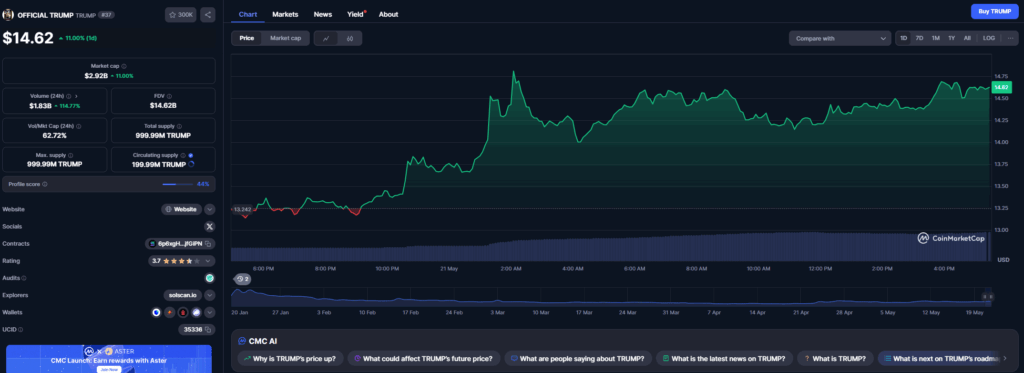Image resolution: width=1024 pixels, height=373 pixels.
Task: Switch chart to candlestick view icon
Action: 350,39
